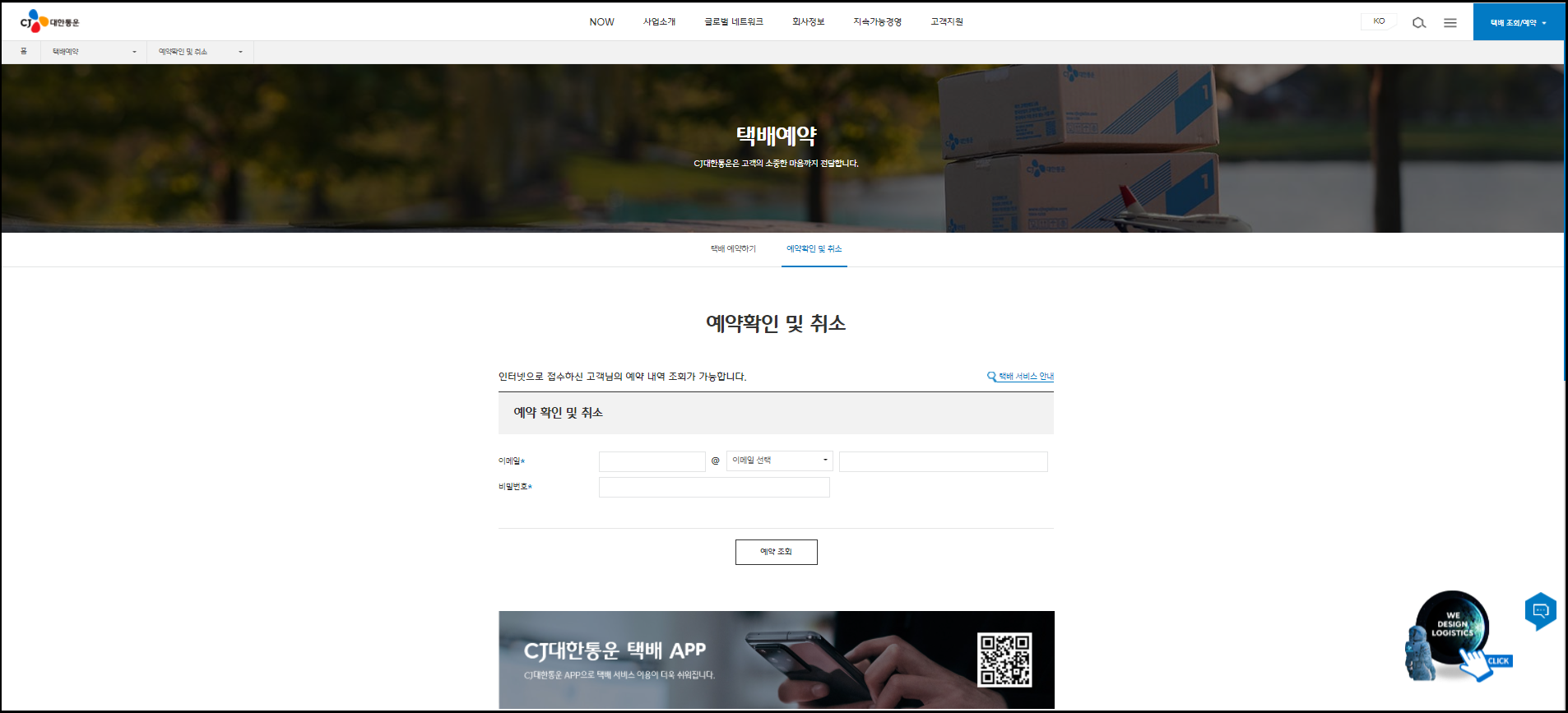Open the 고객지원 menu

point(947,22)
